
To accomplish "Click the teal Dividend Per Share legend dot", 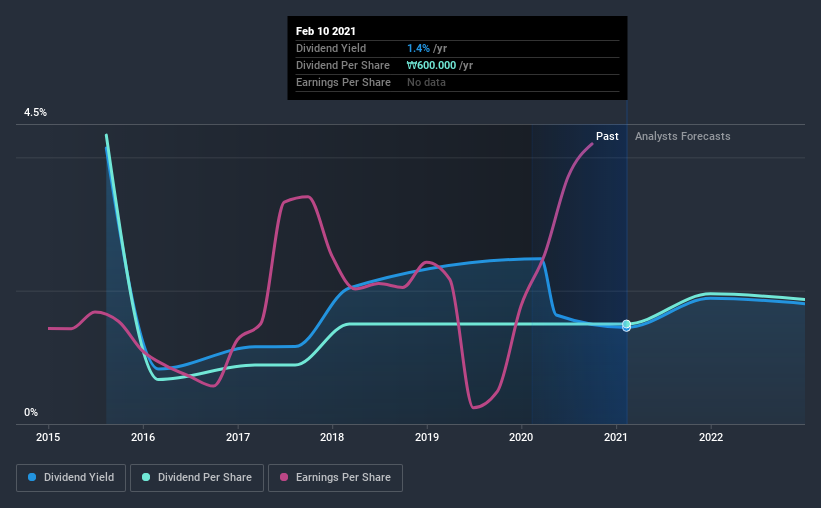I will click(x=146, y=477).
